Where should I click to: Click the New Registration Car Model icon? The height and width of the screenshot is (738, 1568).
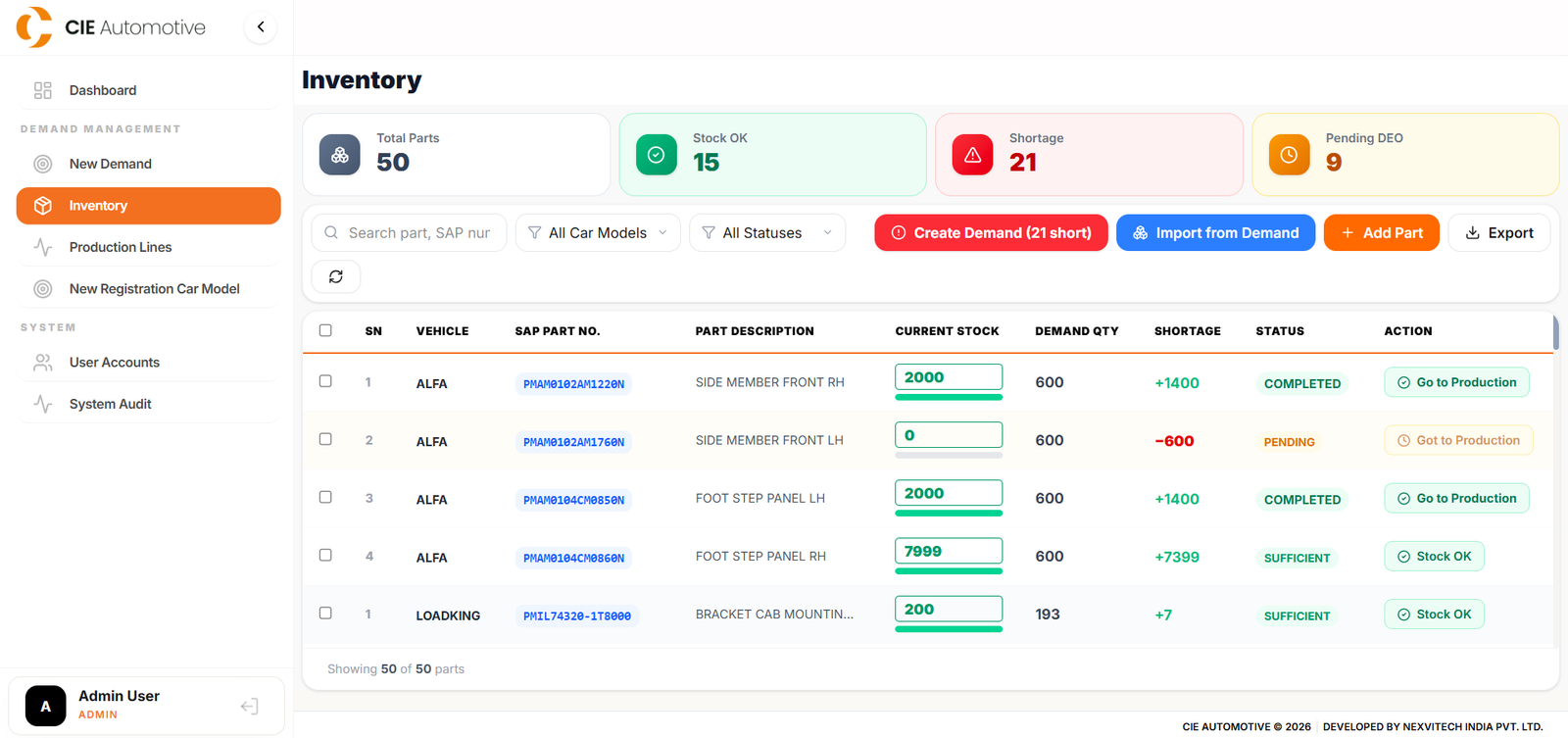(43, 288)
